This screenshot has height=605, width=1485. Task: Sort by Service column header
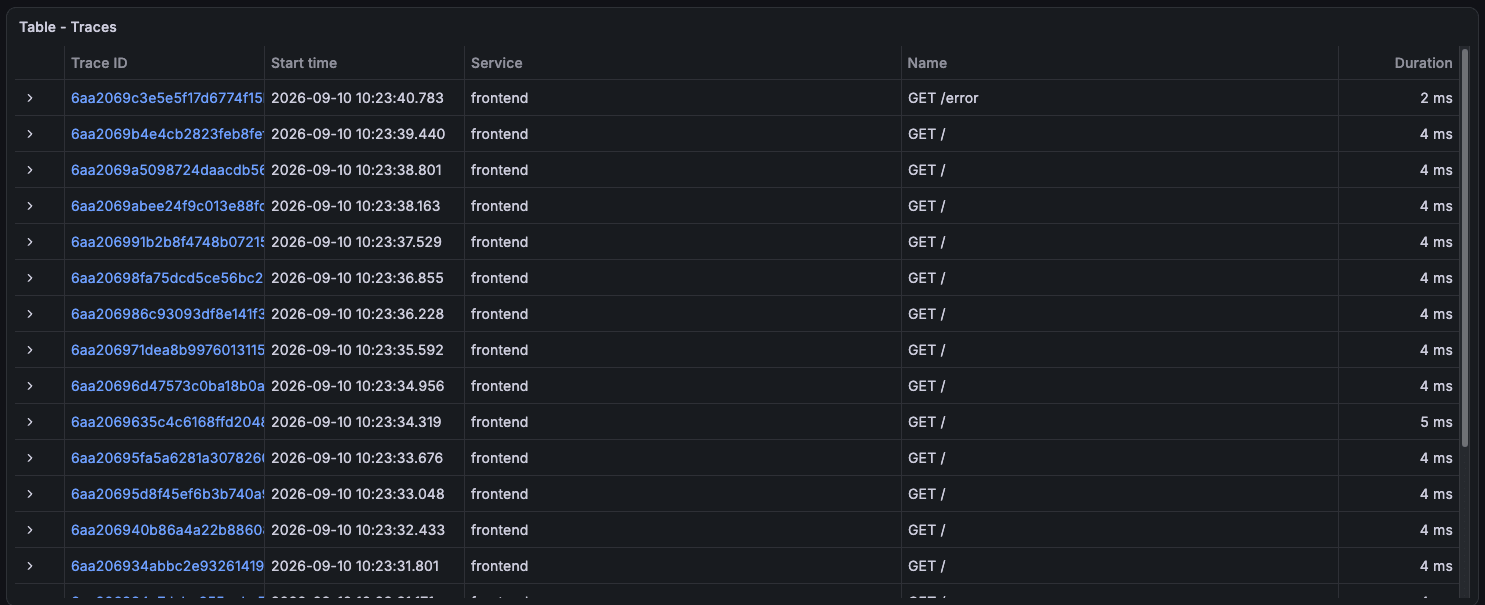[x=497, y=63]
